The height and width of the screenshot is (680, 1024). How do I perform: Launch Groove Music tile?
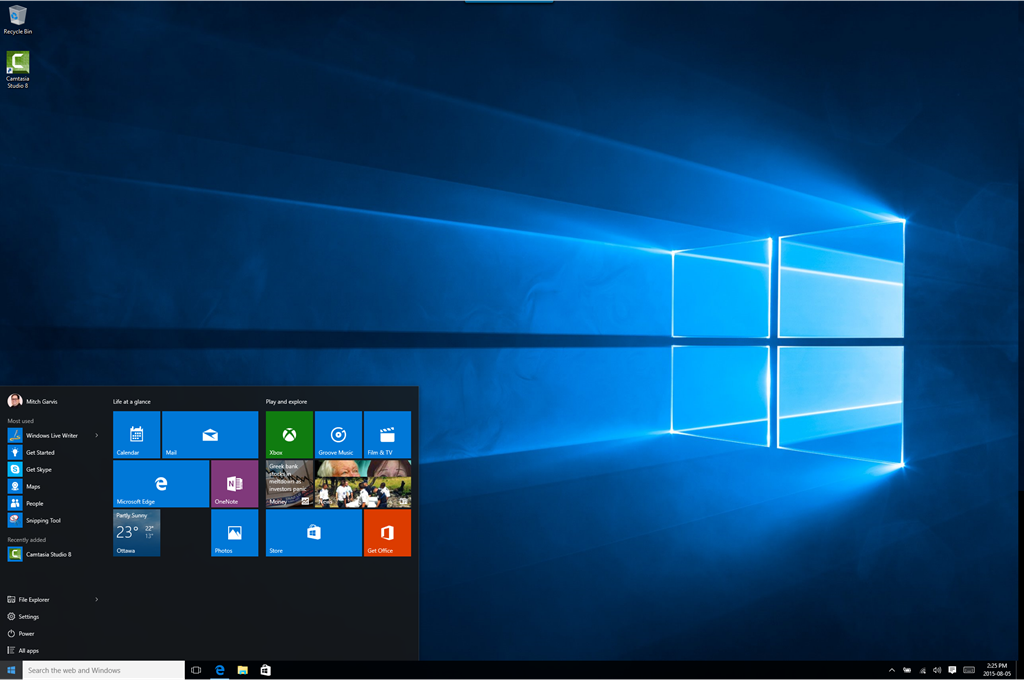[338, 434]
